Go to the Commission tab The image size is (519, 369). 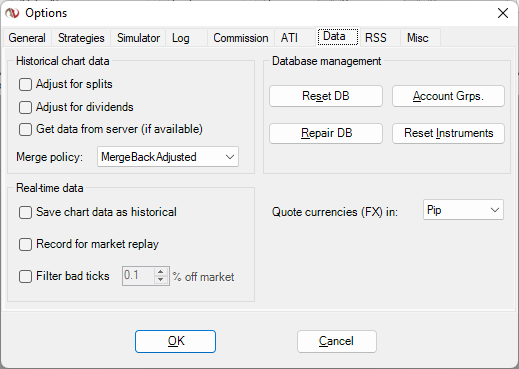[241, 38]
